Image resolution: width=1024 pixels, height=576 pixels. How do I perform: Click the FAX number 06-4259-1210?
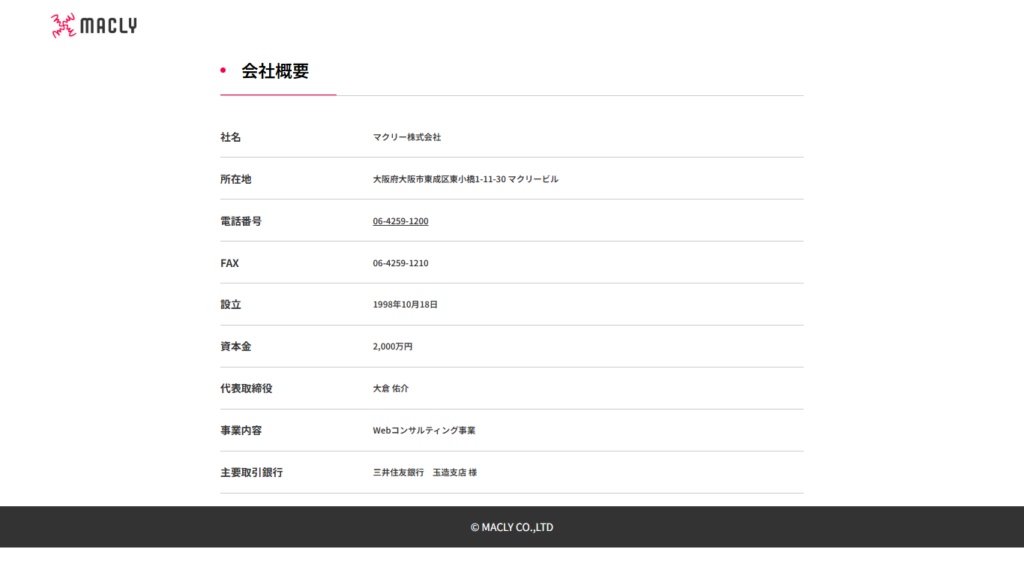pos(400,263)
